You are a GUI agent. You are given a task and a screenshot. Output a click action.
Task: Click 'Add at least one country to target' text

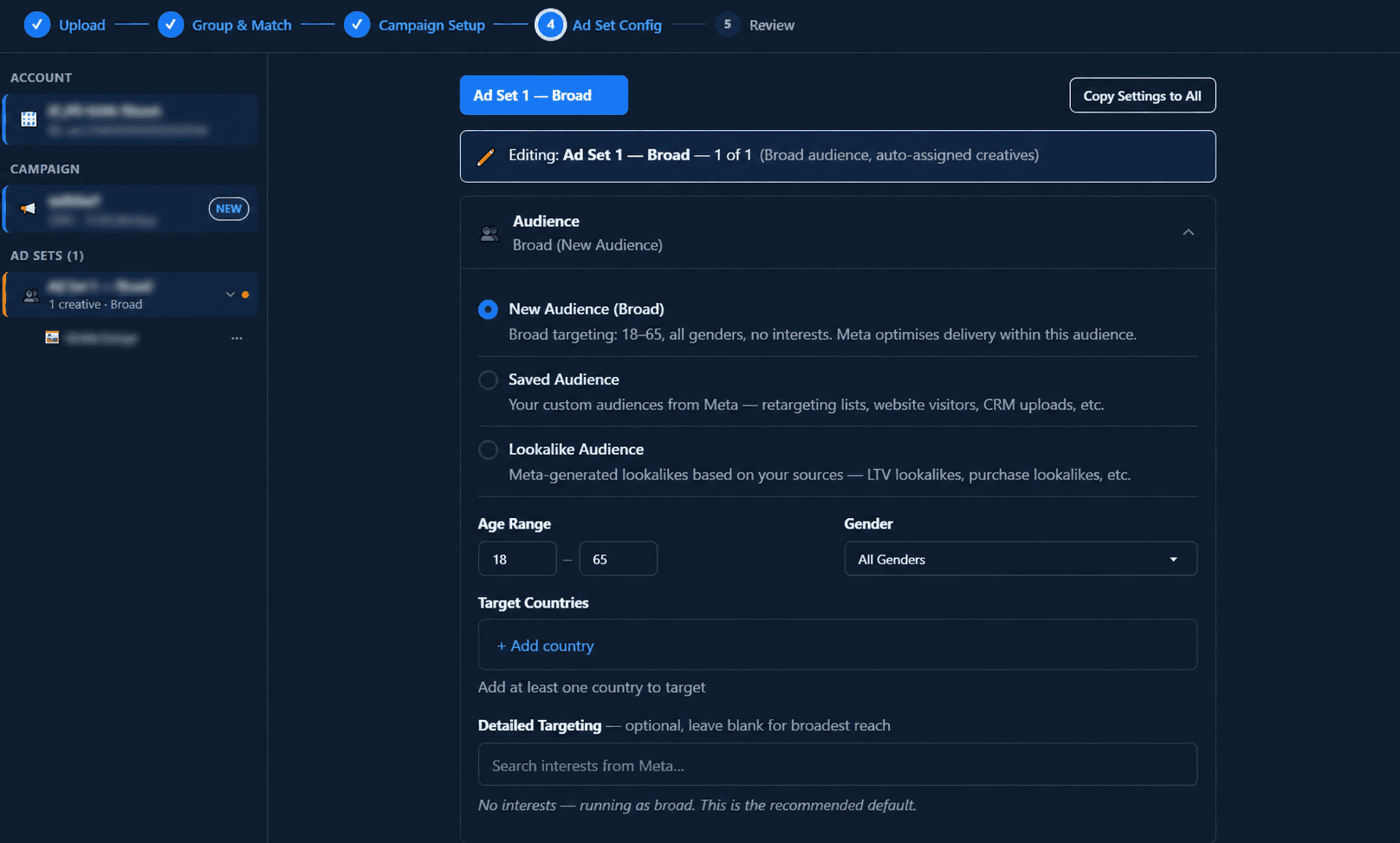[592, 687]
